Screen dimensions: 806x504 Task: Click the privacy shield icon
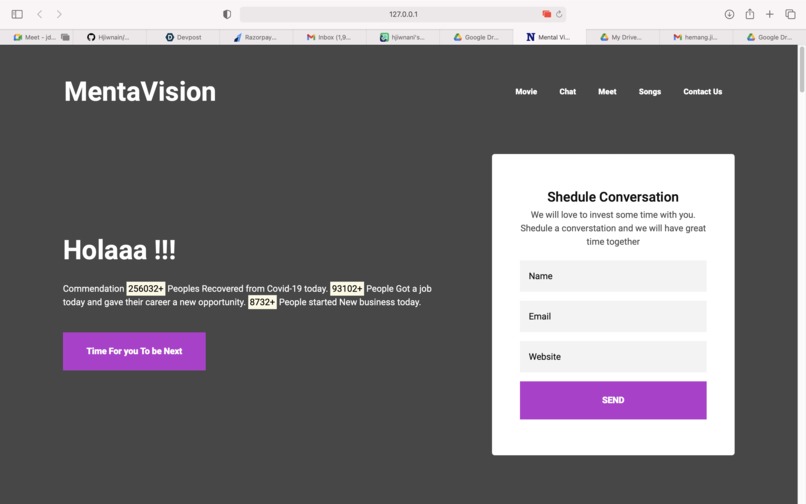pos(227,14)
